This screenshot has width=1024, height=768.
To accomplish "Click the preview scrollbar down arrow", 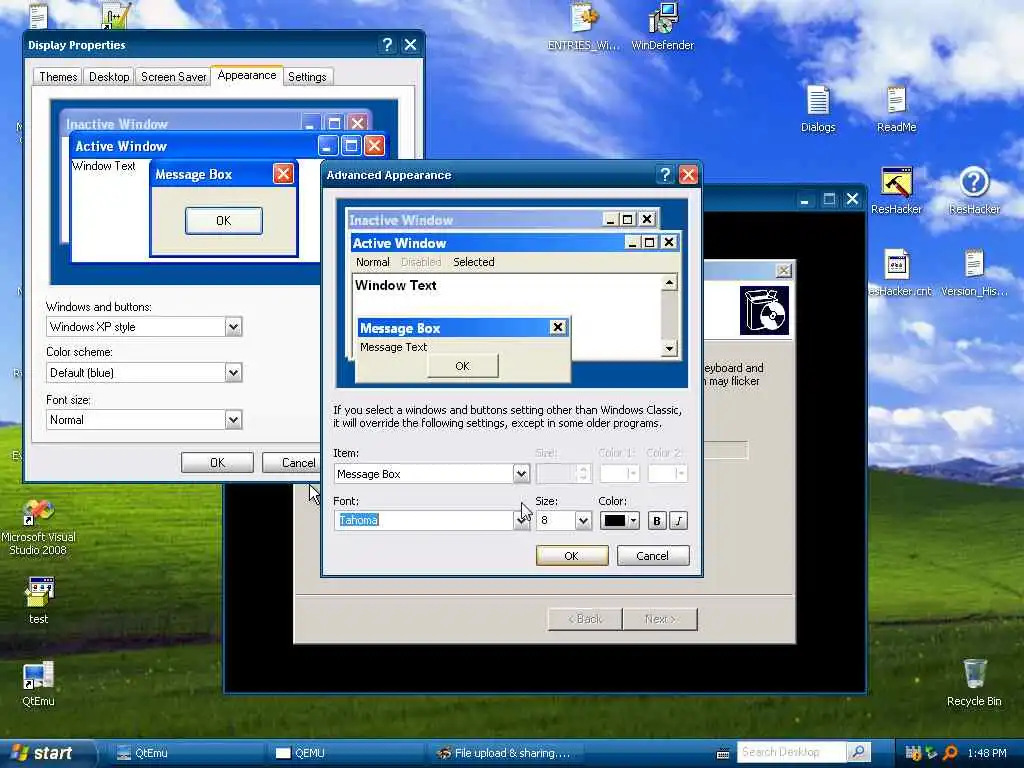I will click(x=669, y=348).
